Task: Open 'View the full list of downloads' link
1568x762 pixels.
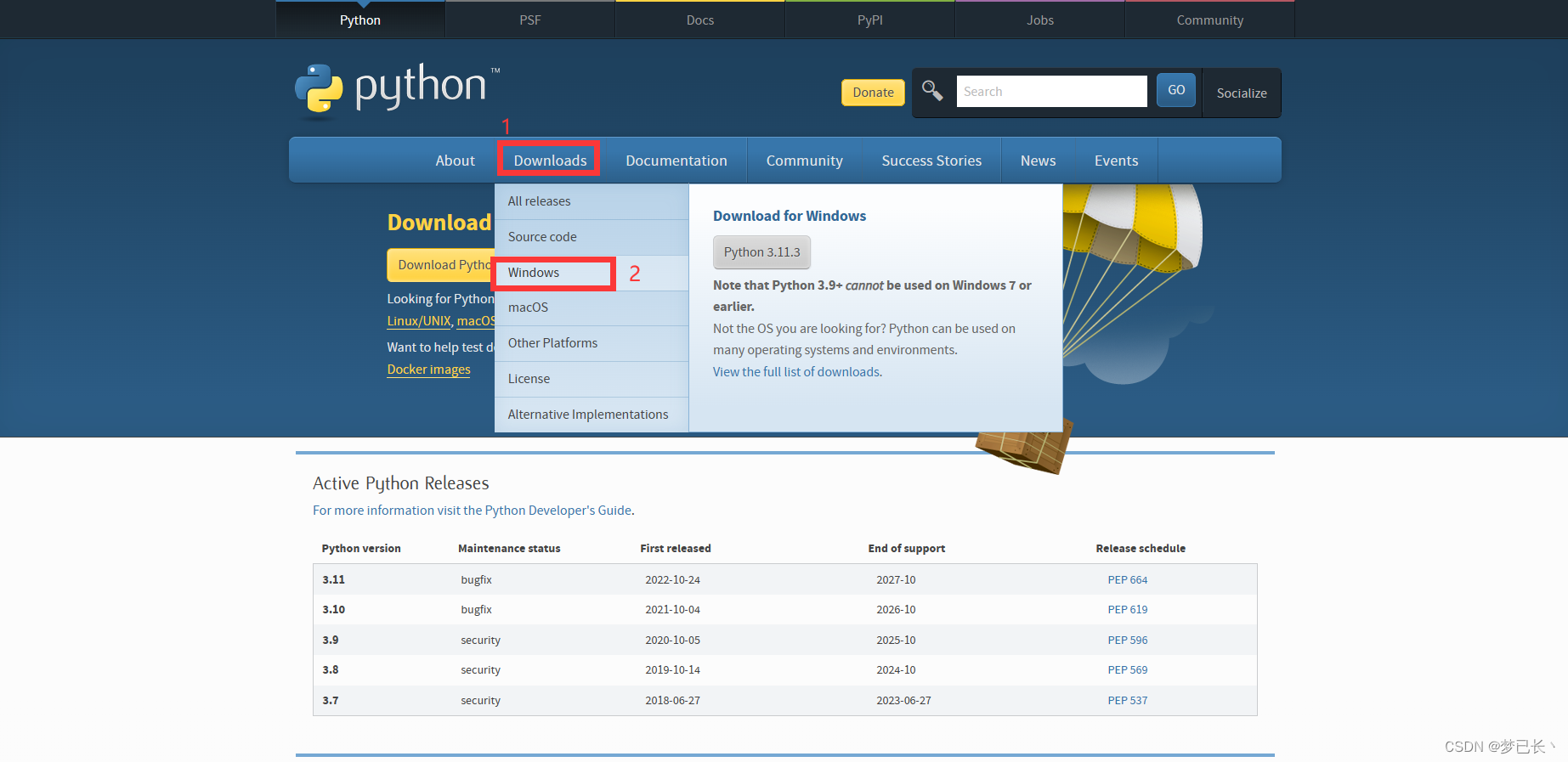Action: 796,372
